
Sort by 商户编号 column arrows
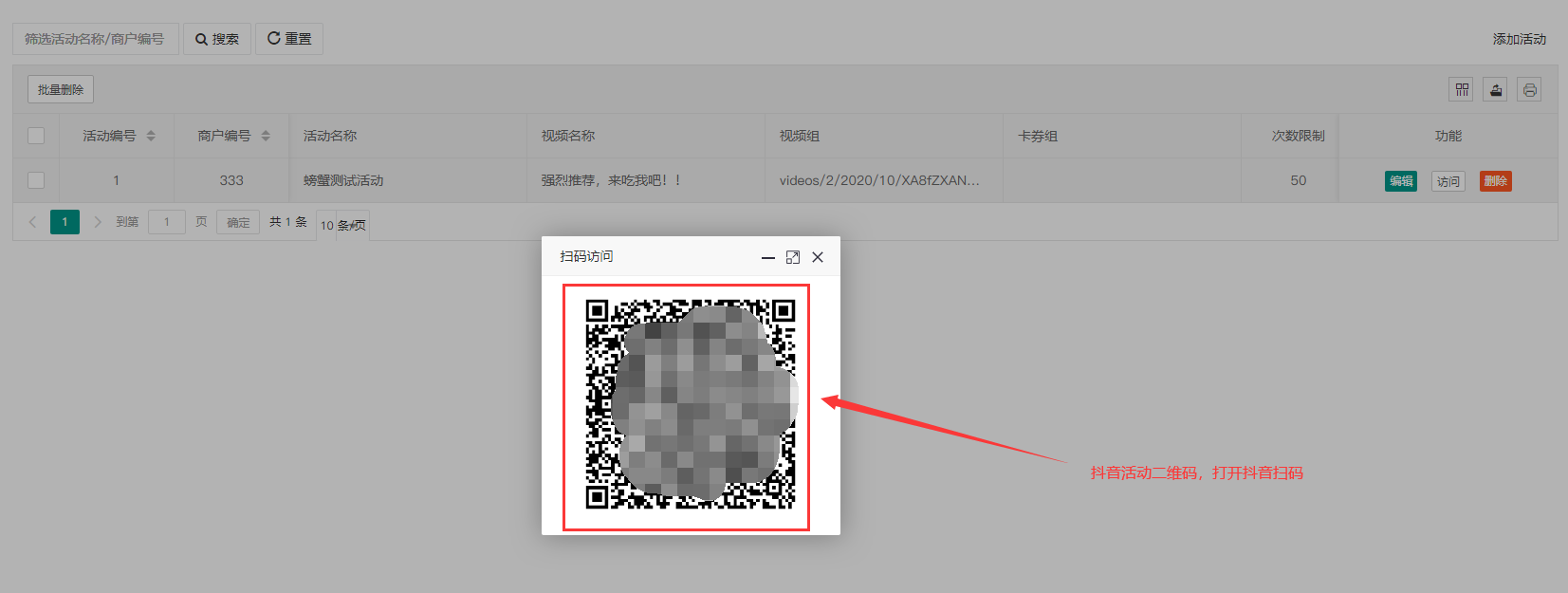point(266,136)
